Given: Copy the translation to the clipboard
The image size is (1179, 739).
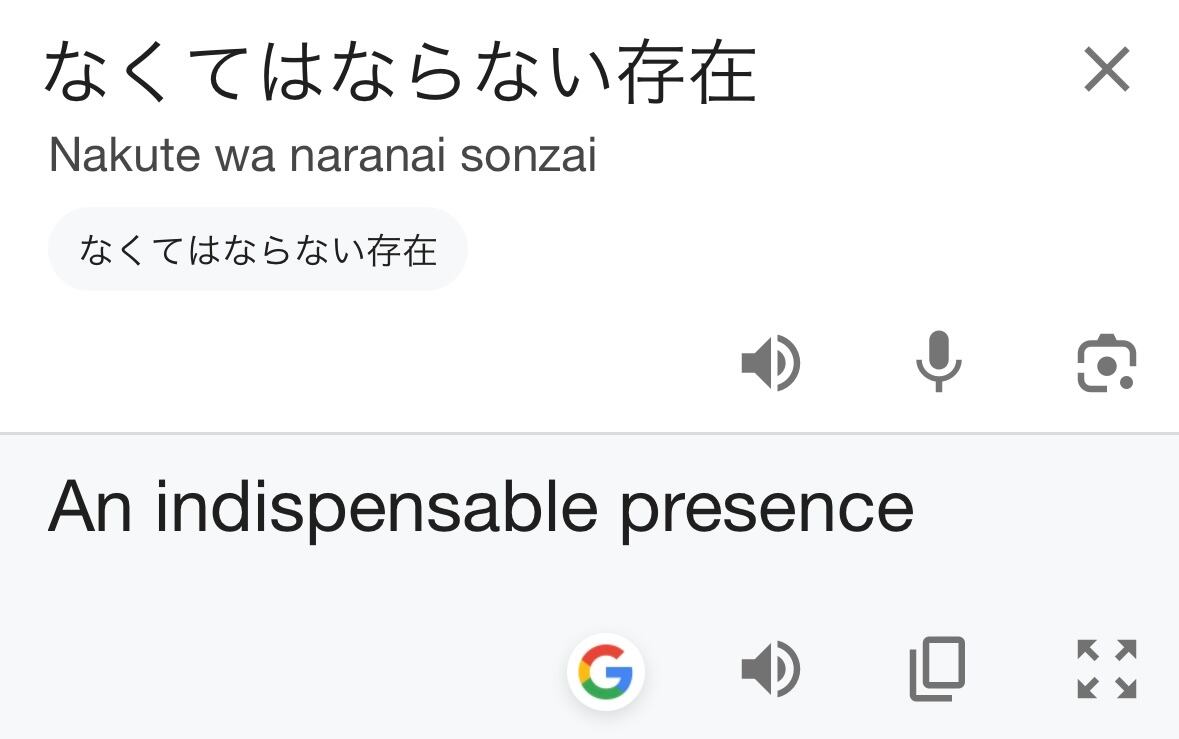Looking at the screenshot, I should point(938,669).
